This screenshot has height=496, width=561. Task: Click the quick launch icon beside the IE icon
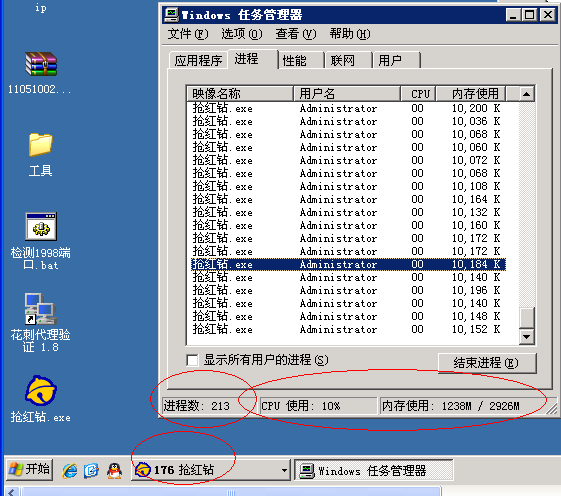click(92, 470)
